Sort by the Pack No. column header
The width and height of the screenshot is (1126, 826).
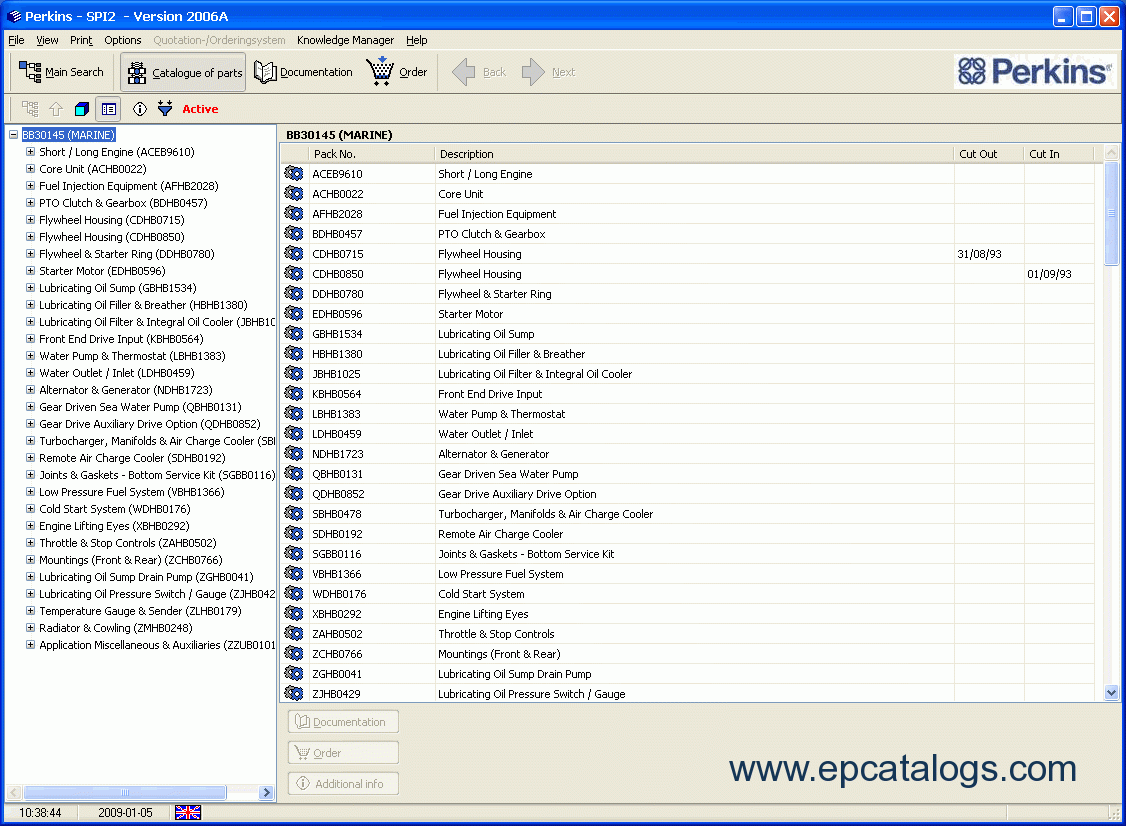click(x=371, y=154)
